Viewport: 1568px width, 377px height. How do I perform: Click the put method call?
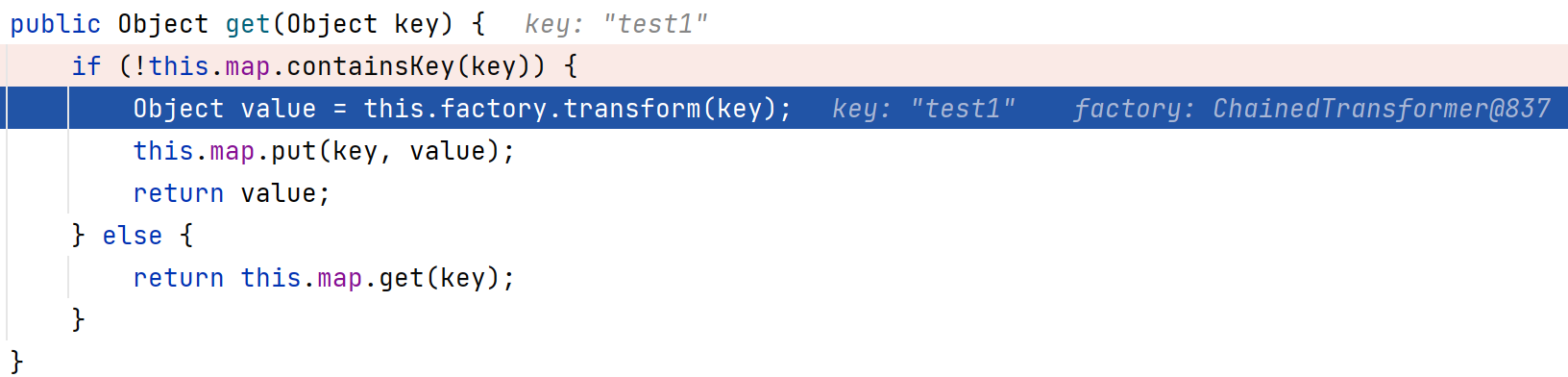[x=294, y=151]
